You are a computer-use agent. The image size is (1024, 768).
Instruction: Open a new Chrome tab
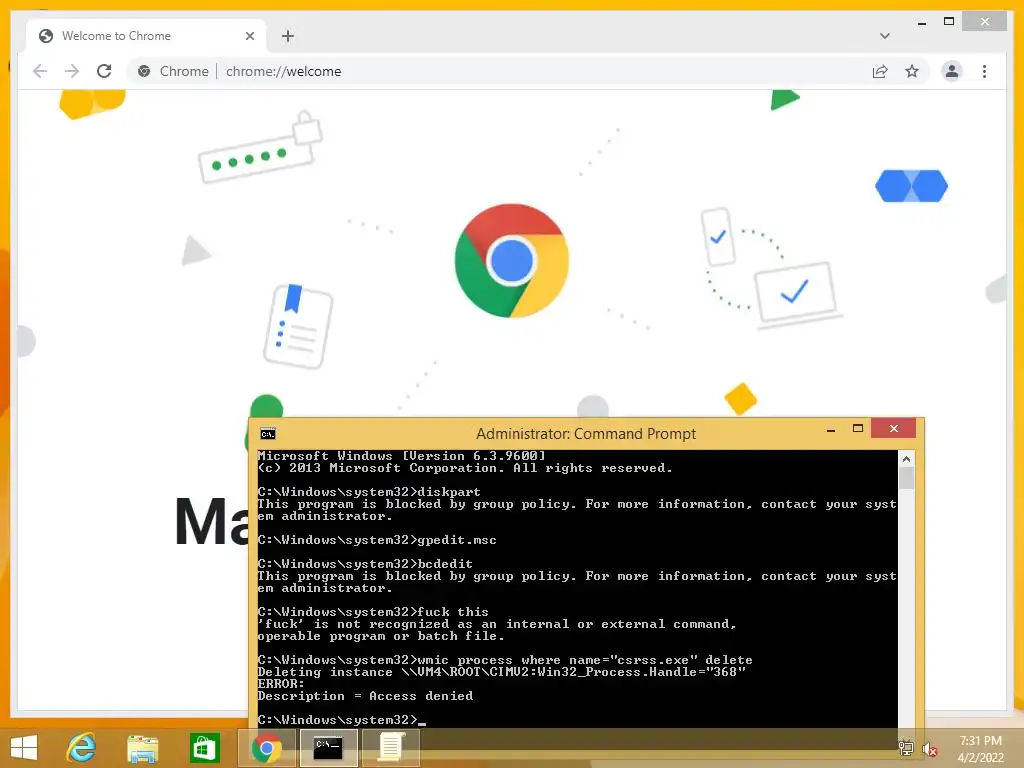click(x=287, y=36)
